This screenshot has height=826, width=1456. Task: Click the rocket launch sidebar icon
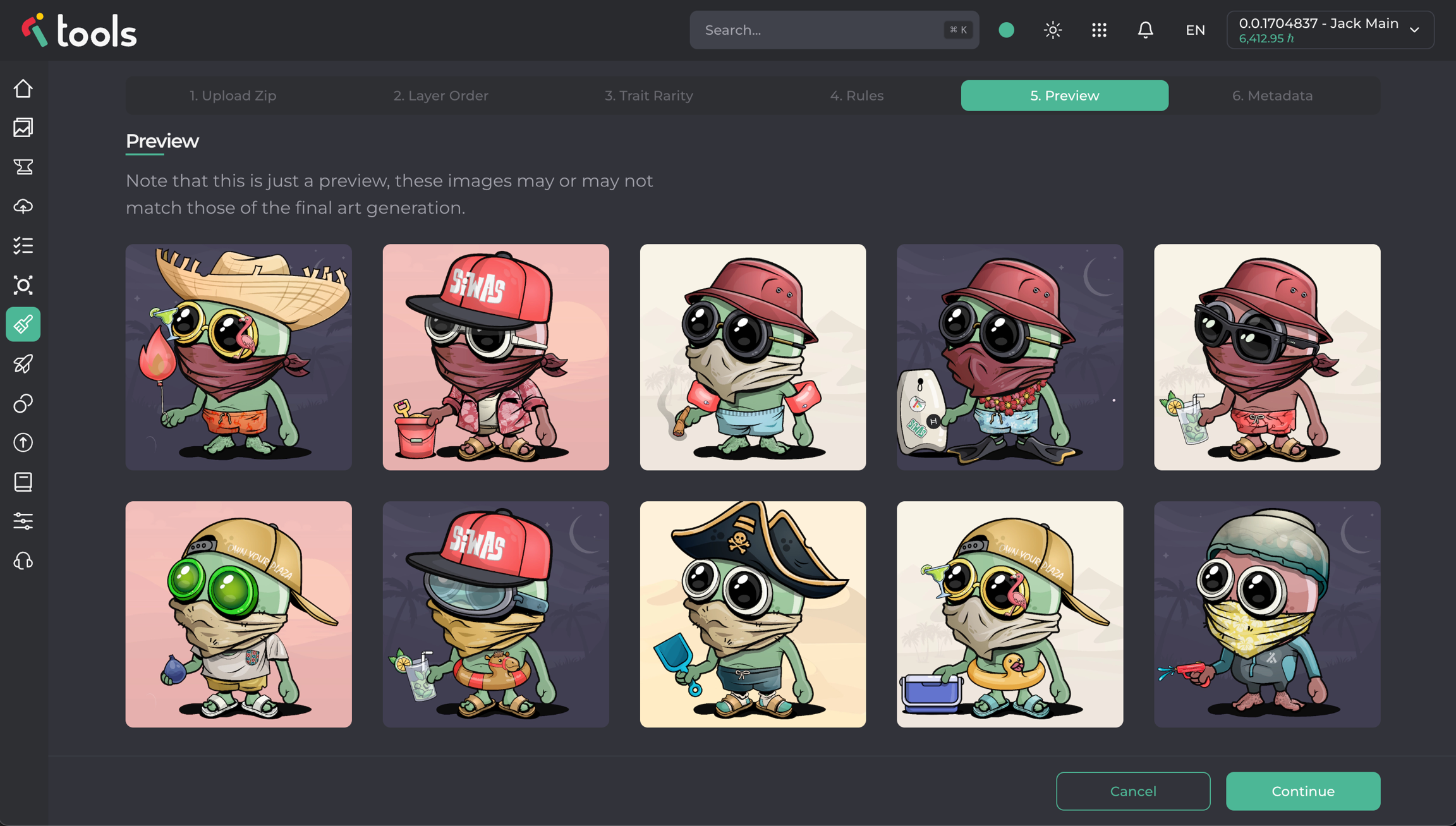[x=23, y=364]
